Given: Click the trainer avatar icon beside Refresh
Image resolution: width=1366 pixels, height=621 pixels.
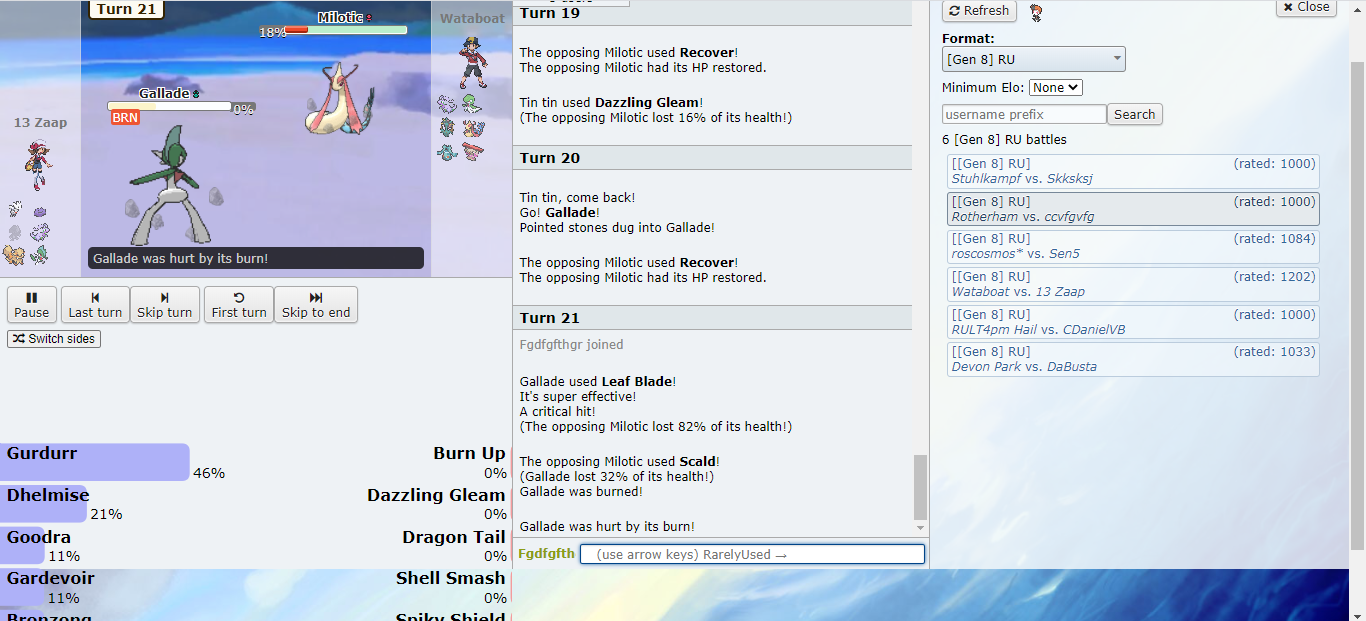Looking at the screenshot, I should pos(1036,12).
